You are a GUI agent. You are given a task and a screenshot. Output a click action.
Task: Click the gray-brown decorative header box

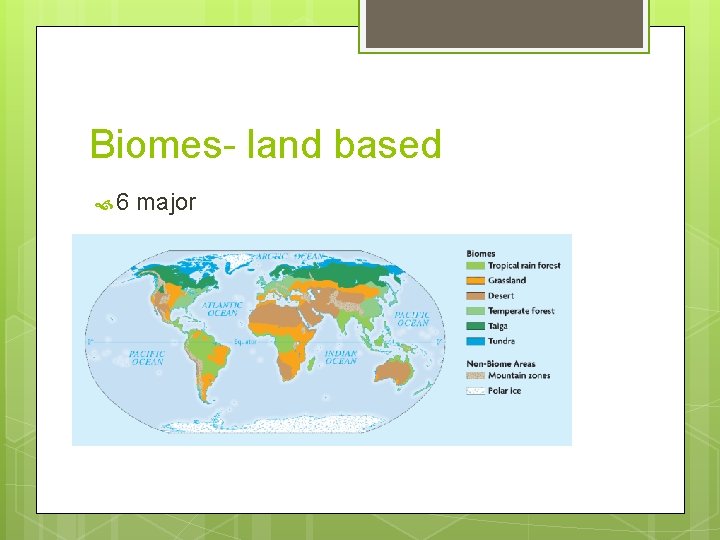[x=504, y=24]
